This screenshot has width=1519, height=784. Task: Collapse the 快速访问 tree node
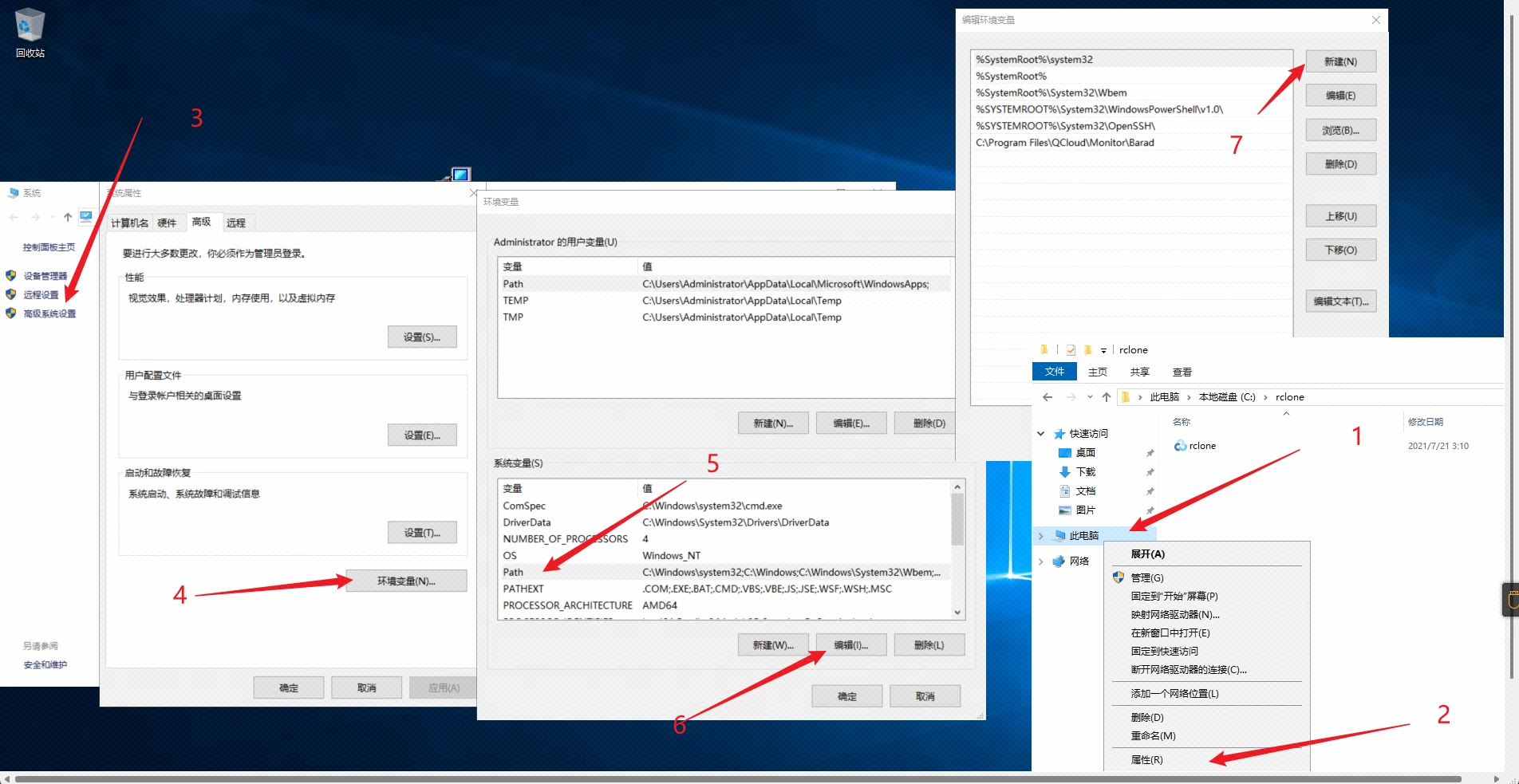tap(1040, 434)
